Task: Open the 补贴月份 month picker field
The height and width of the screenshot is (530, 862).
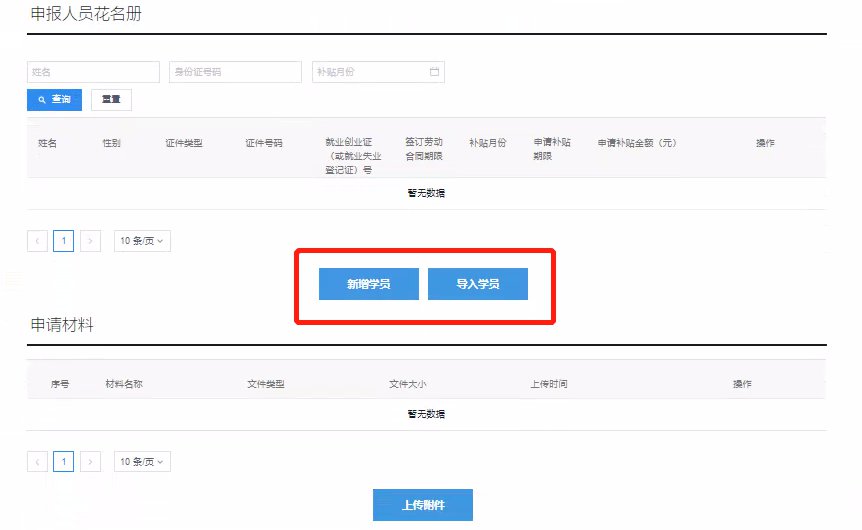Action: click(x=378, y=72)
